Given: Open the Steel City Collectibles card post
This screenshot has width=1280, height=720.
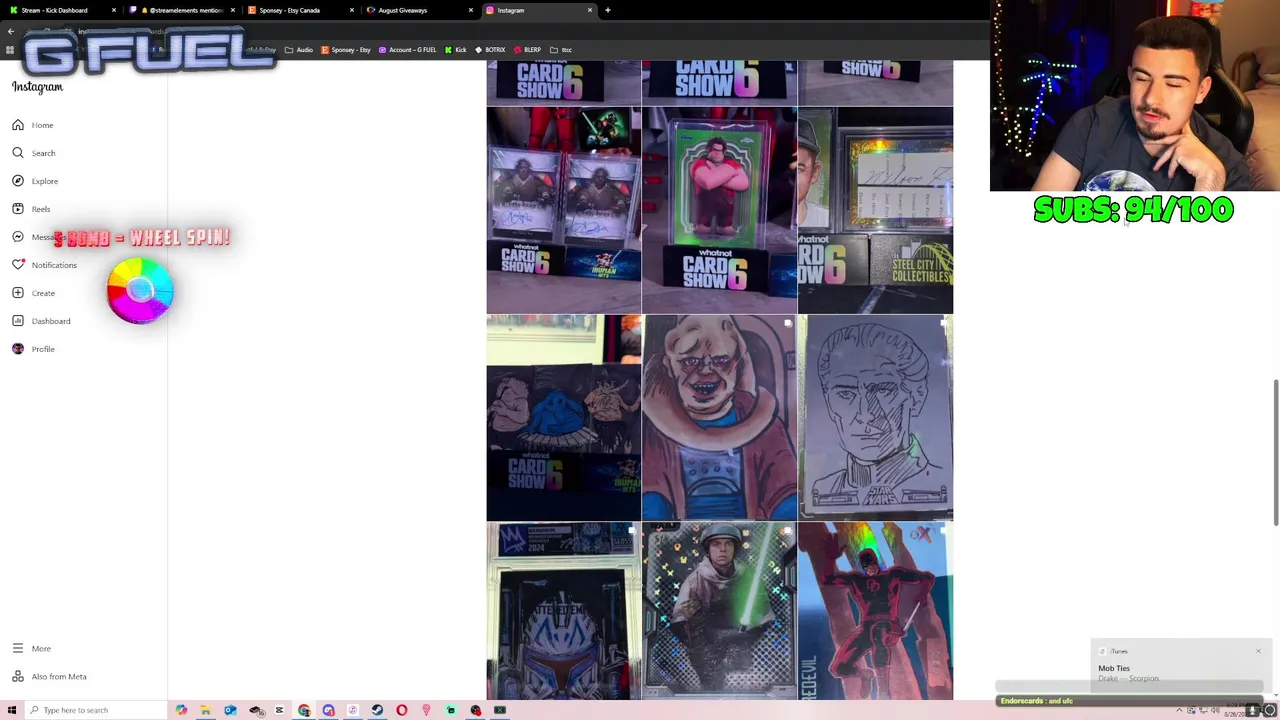Looking at the screenshot, I should tap(876, 210).
